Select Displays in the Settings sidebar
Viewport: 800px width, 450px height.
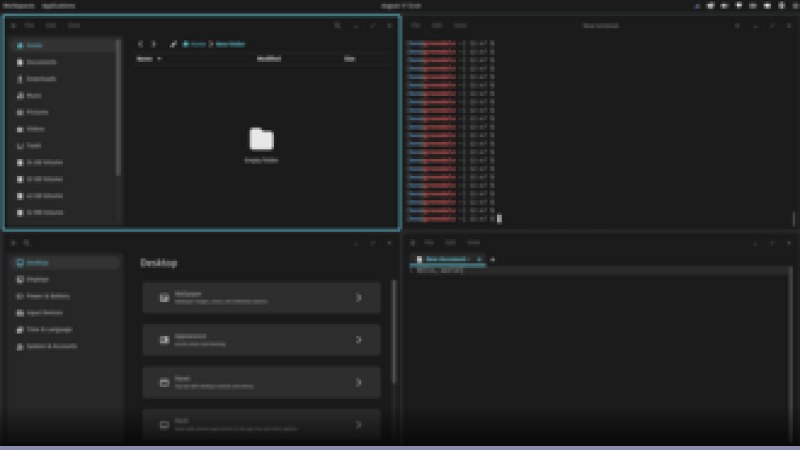65,280
